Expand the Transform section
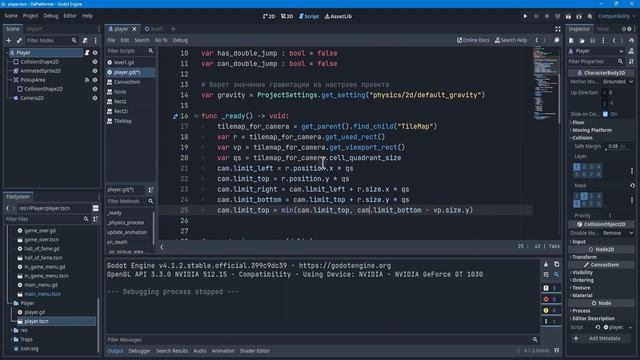Screen dimensions: 640x360 click(584, 257)
